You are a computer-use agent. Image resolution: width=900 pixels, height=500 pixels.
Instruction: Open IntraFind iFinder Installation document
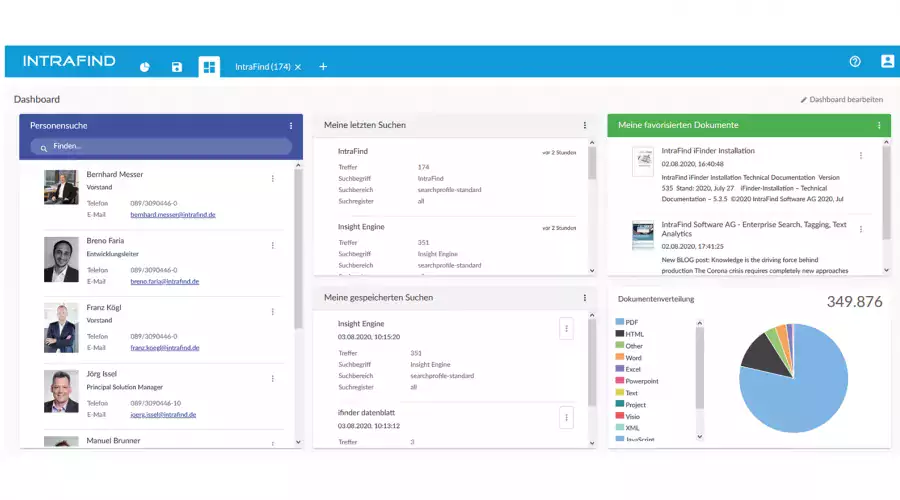tap(708, 151)
